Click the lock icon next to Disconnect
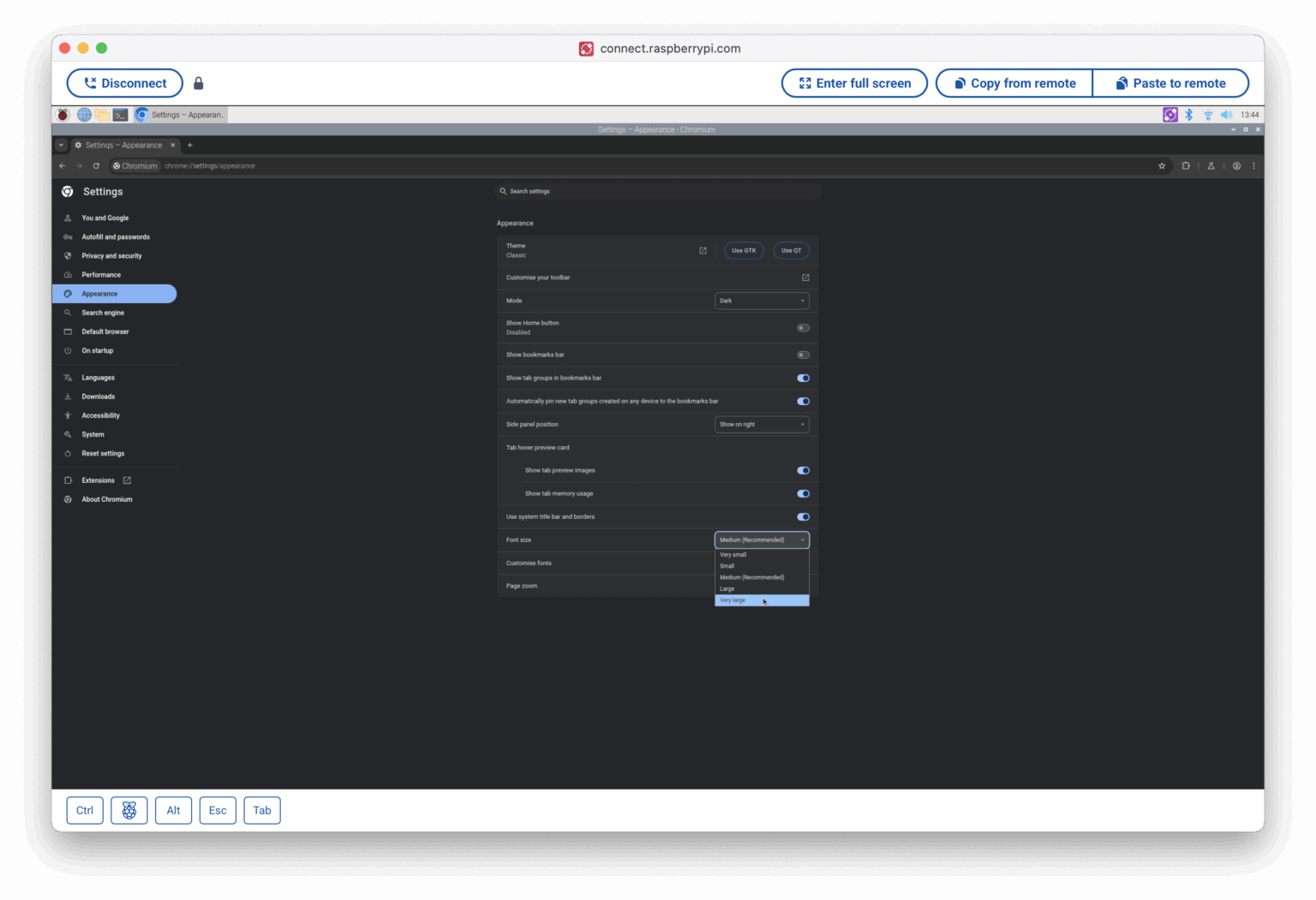 (199, 83)
